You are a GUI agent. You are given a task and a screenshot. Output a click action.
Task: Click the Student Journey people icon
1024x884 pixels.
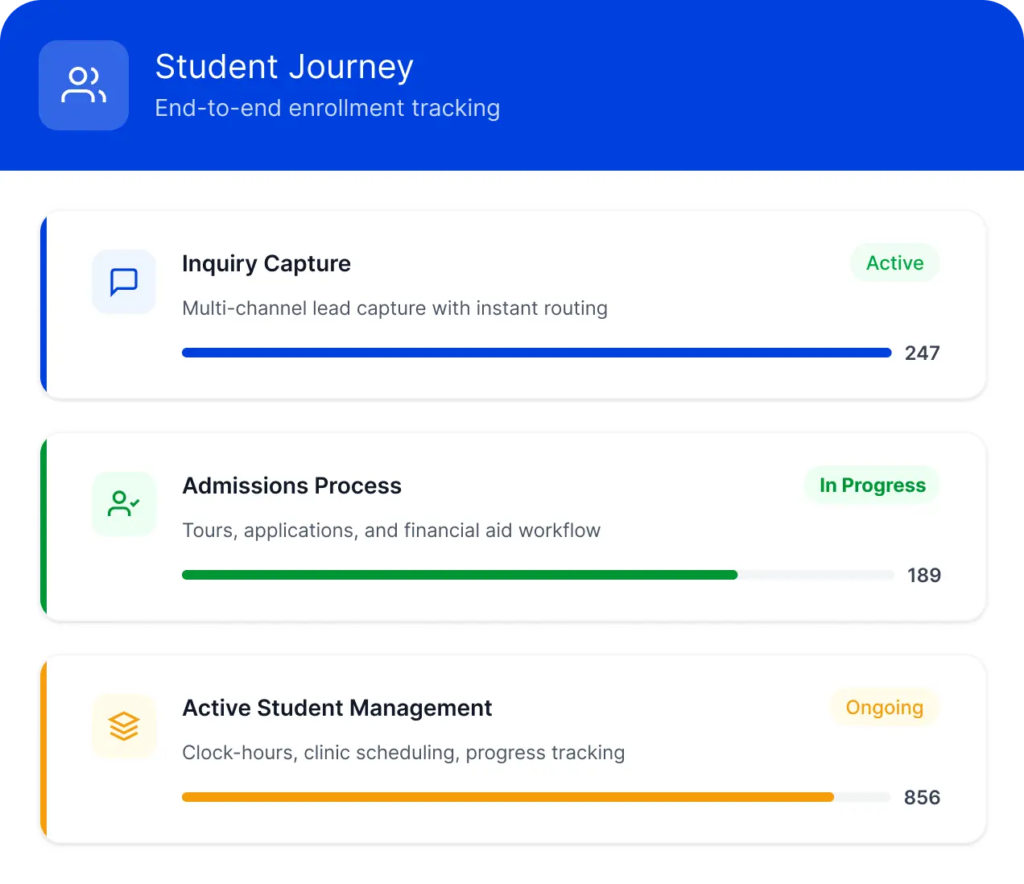(x=84, y=85)
